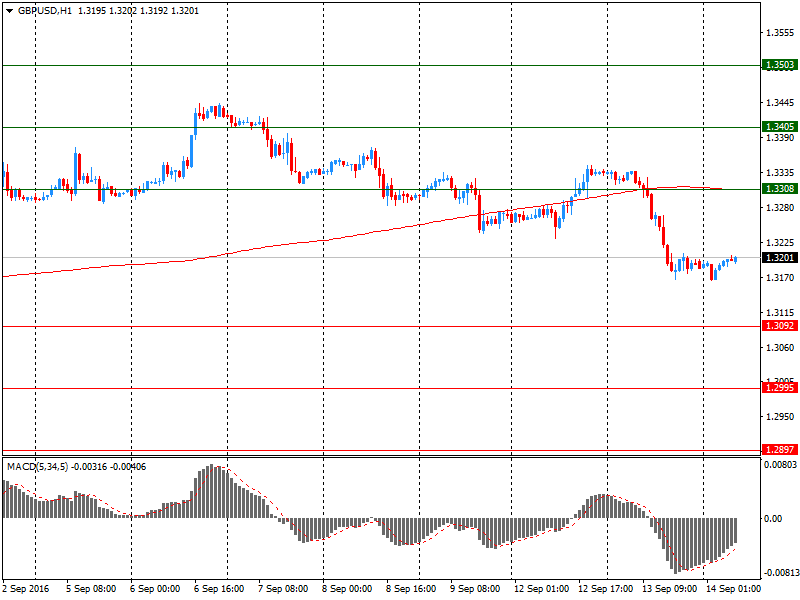
Task: Select the 6 Sep 00:00 time label
Action: click(x=155, y=589)
